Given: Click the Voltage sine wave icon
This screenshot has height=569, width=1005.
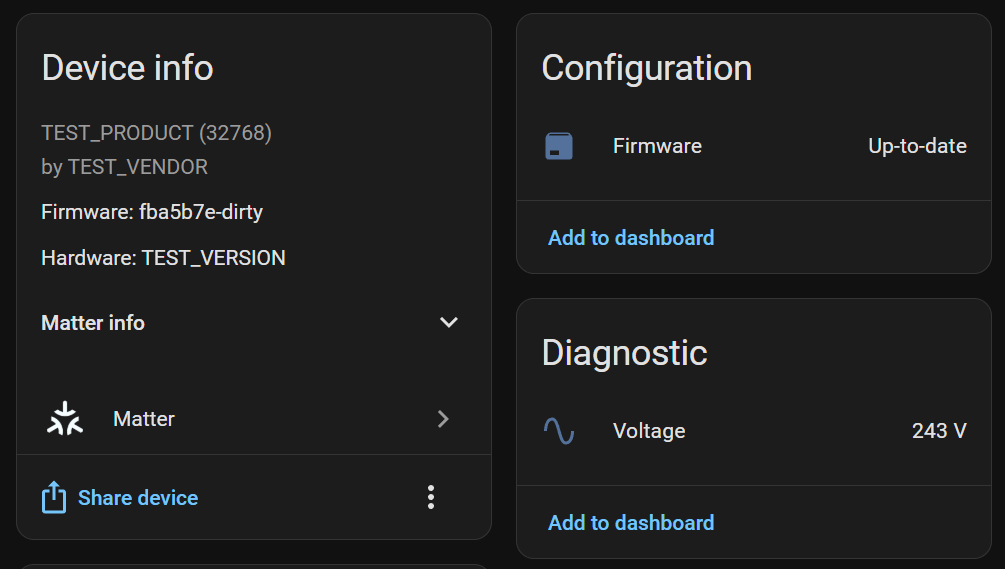Looking at the screenshot, I should 559,431.
